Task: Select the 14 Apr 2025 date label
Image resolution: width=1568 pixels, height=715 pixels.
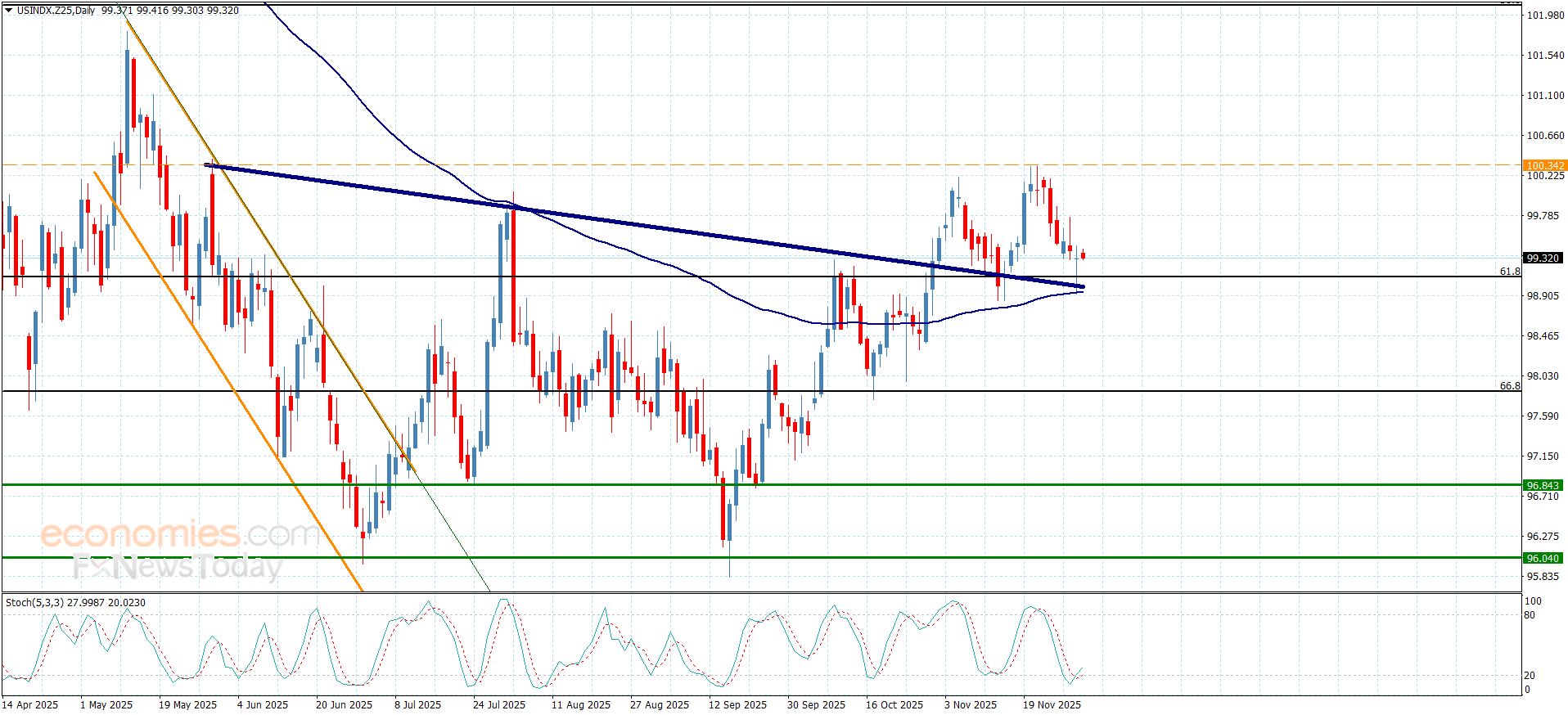Action: (x=30, y=704)
